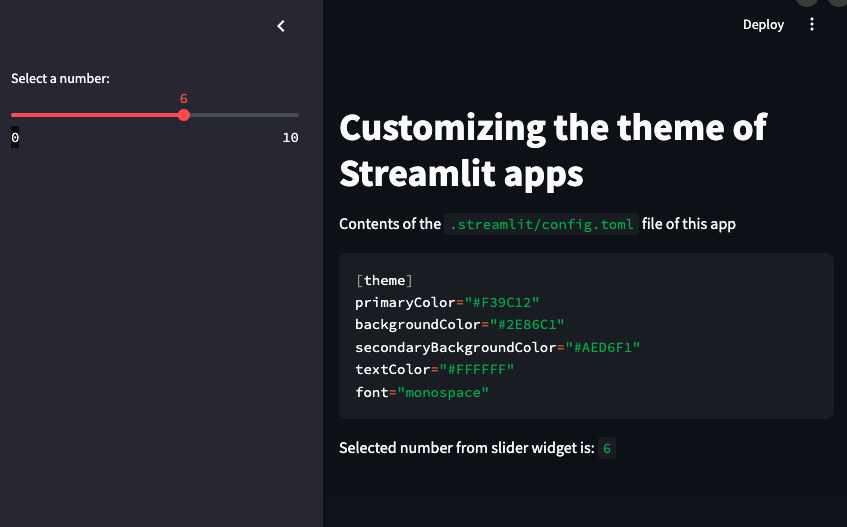Click the font="monospace" code line
The height and width of the screenshot is (527, 847).
pos(422,393)
